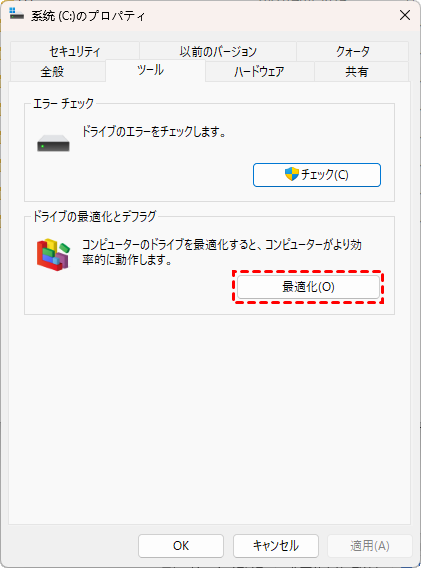Click the hard drive icon under エラー チェック
Image resolution: width=421 pixels, height=568 pixels.
(53, 143)
